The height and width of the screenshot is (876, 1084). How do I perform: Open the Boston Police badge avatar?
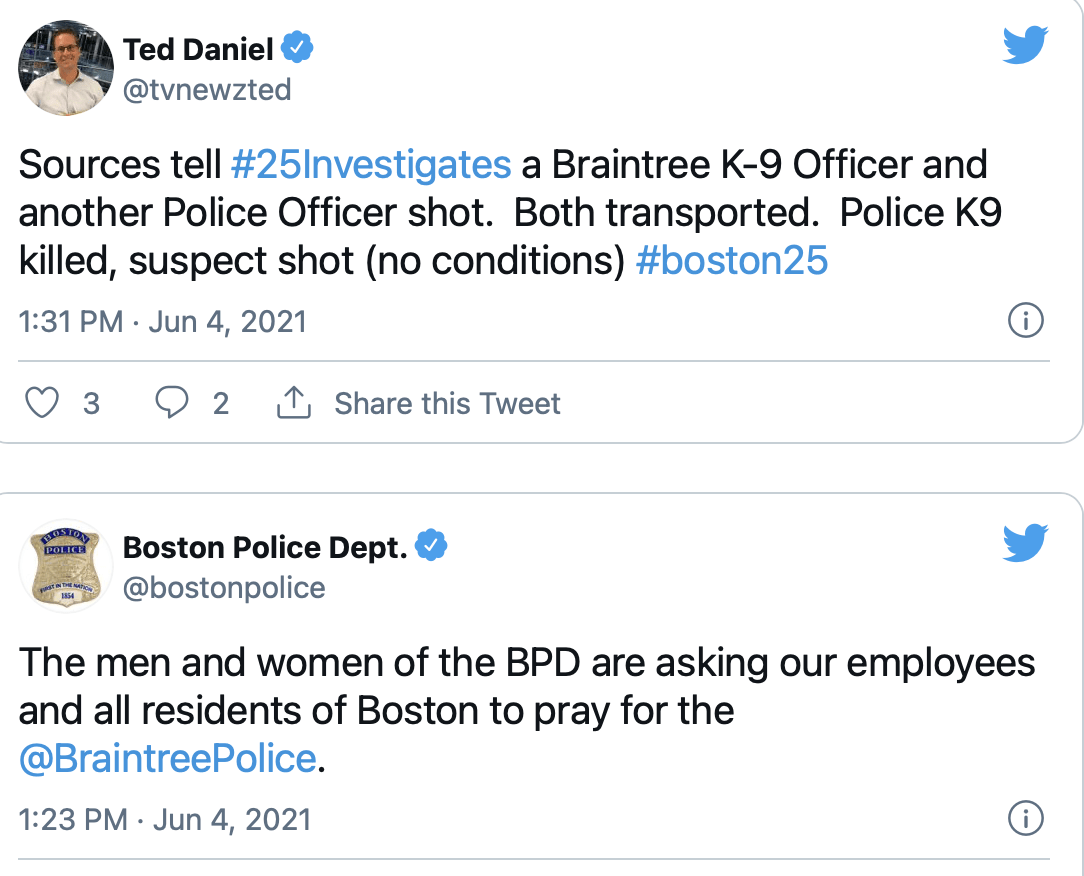click(x=66, y=566)
